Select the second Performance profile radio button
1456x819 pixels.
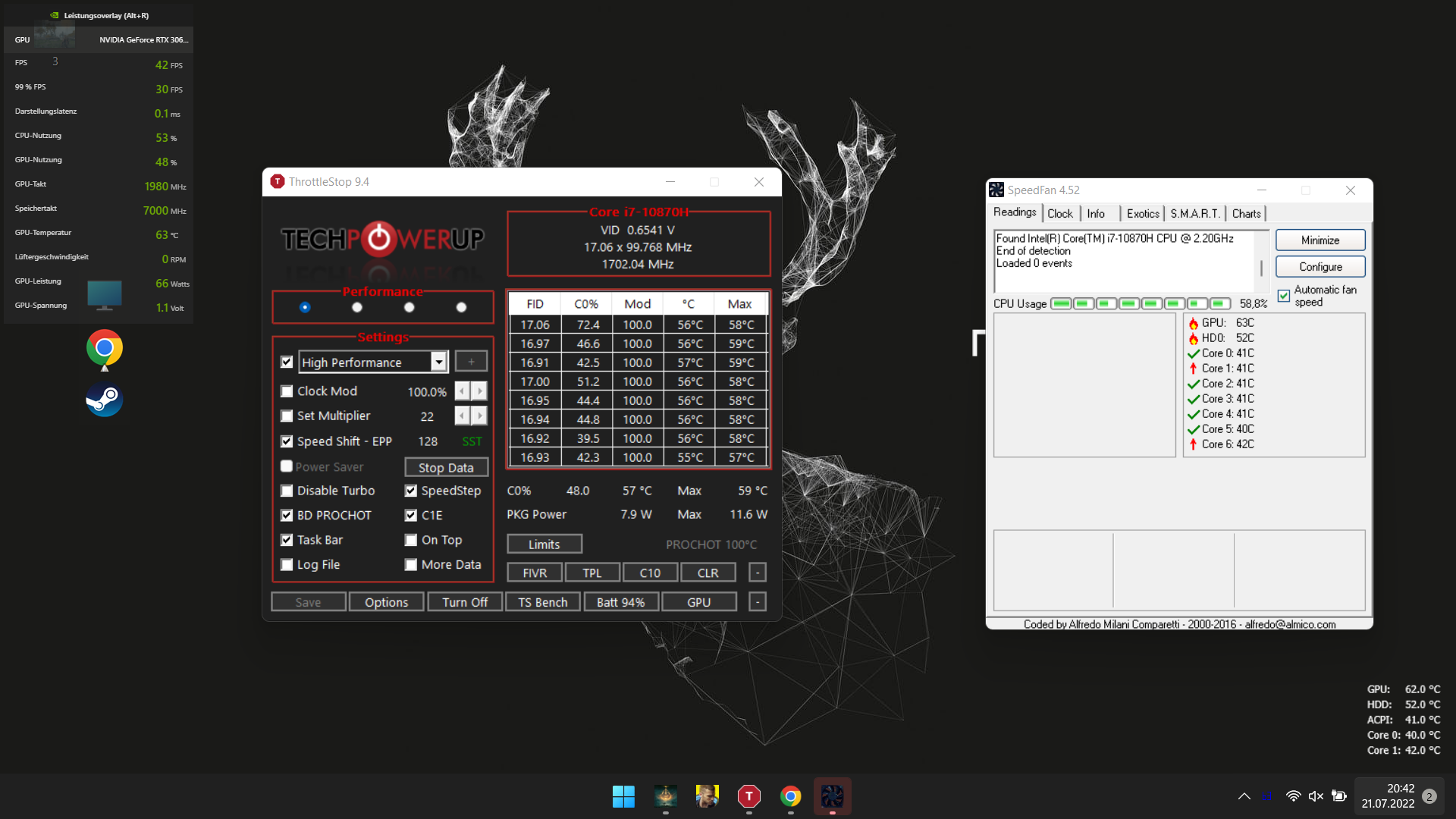pyautogui.click(x=357, y=307)
